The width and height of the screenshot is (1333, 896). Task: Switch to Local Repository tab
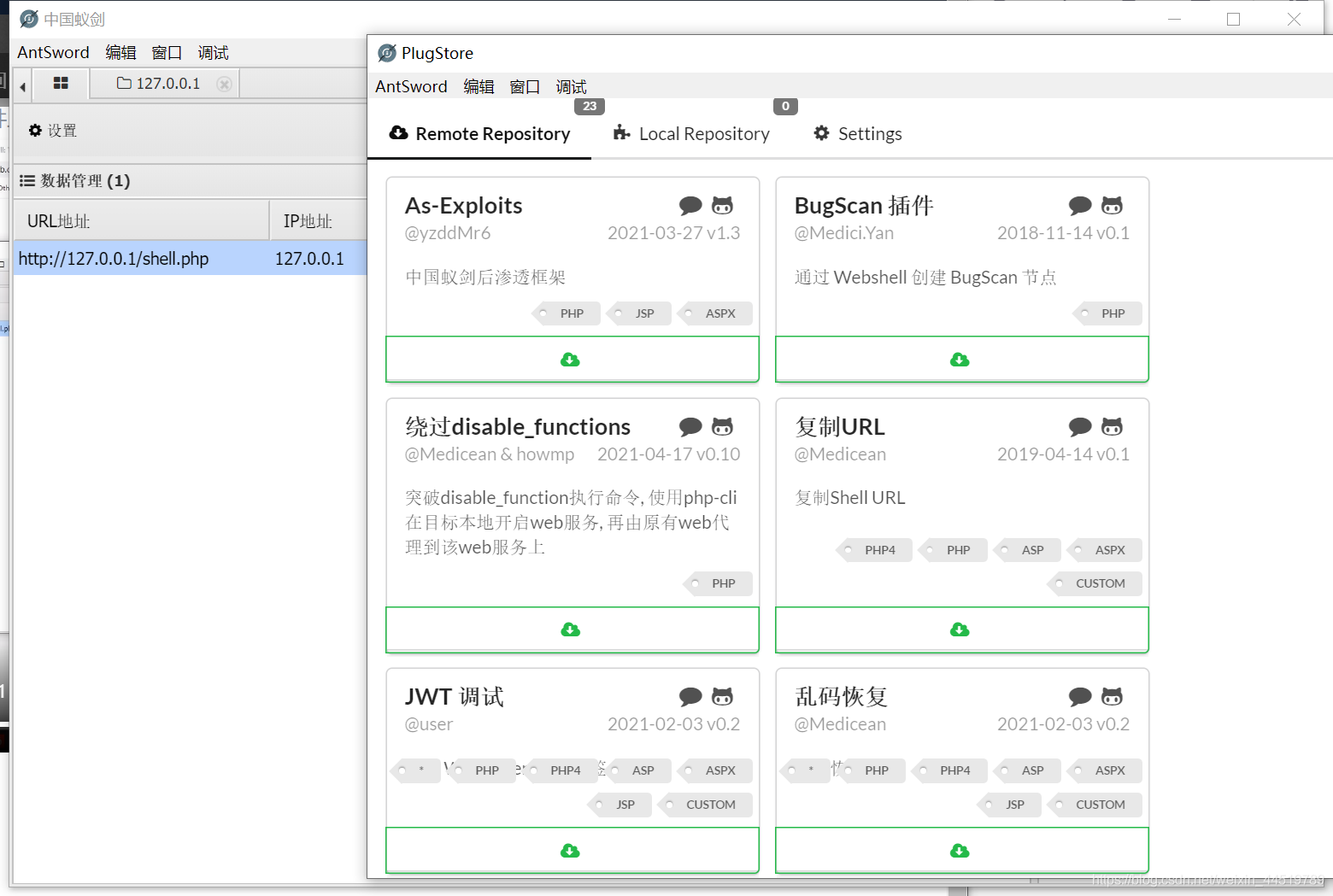click(x=691, y=133)
